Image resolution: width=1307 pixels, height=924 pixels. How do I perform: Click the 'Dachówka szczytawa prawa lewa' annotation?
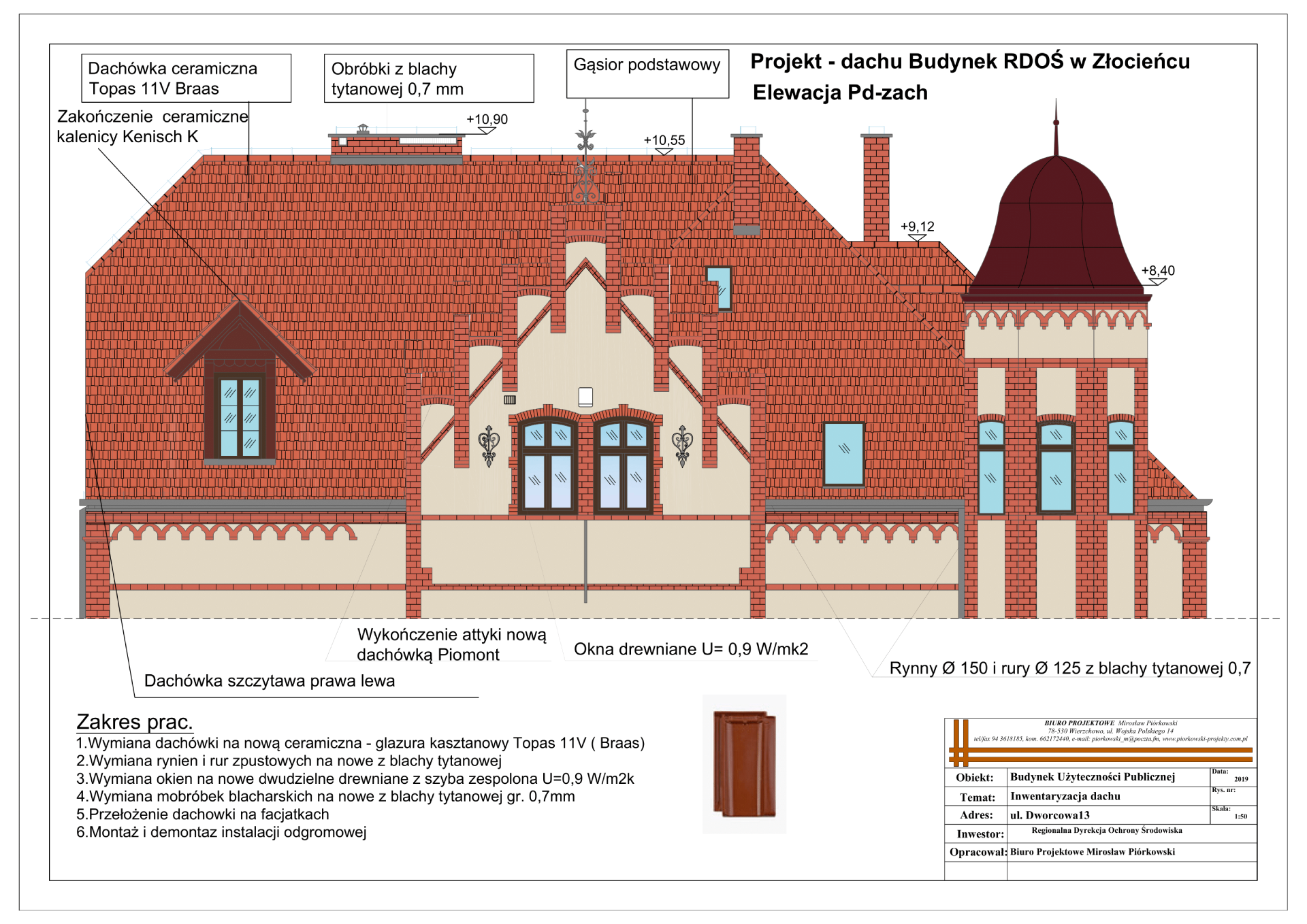269,681
